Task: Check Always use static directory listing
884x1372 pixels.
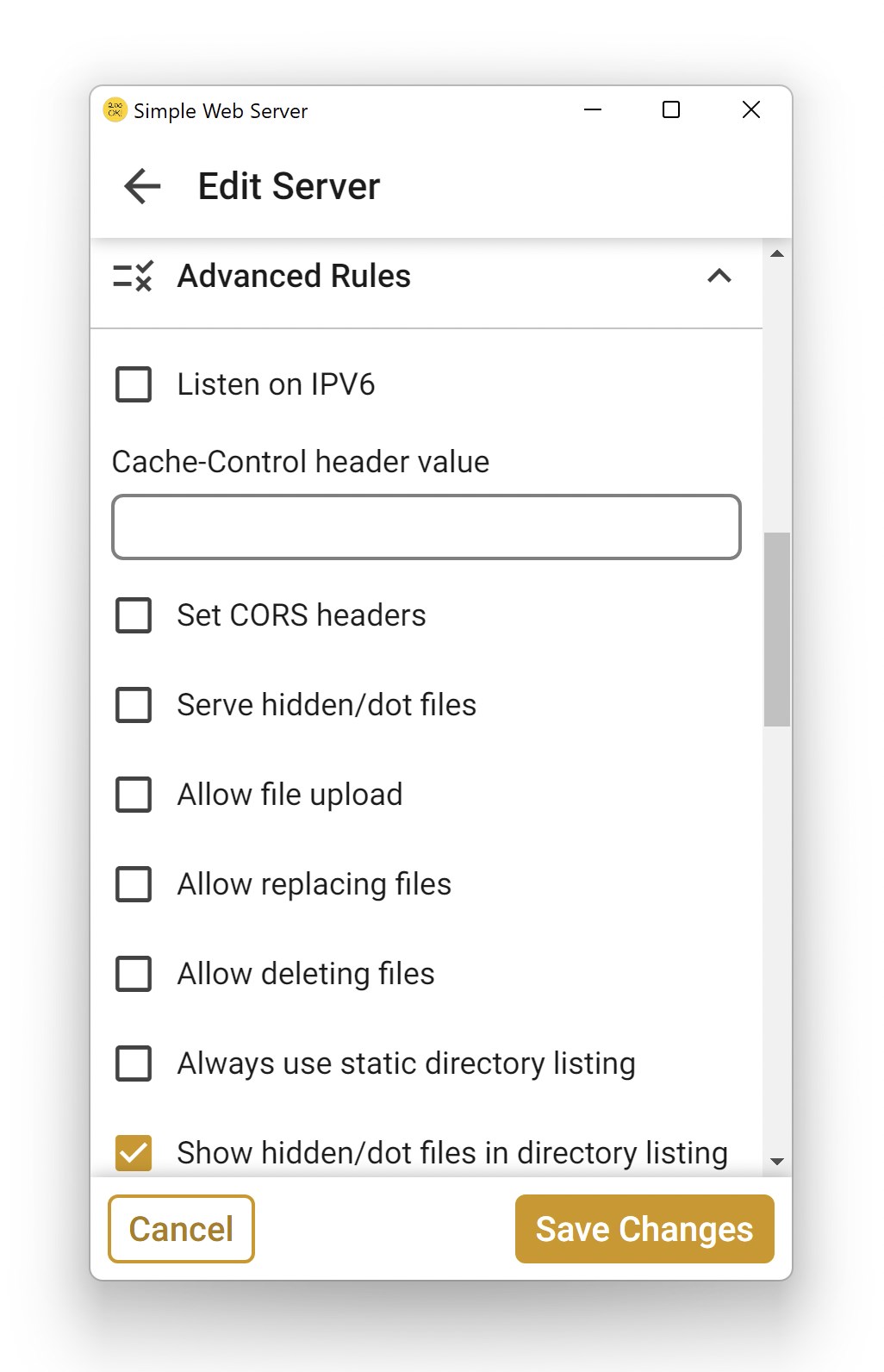Action: tap(134, 1063)
